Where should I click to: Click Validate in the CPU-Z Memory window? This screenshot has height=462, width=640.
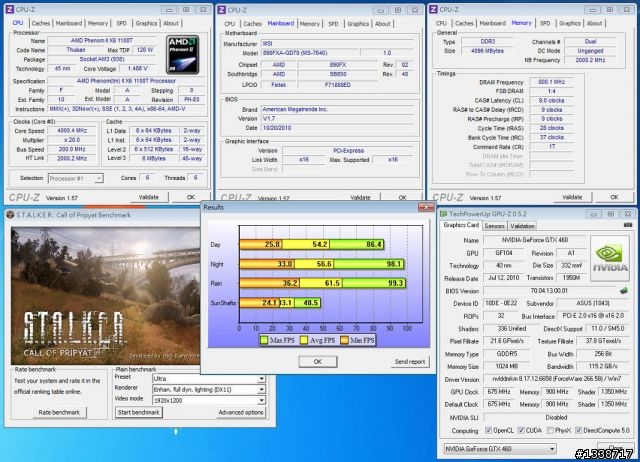point(572,197)
